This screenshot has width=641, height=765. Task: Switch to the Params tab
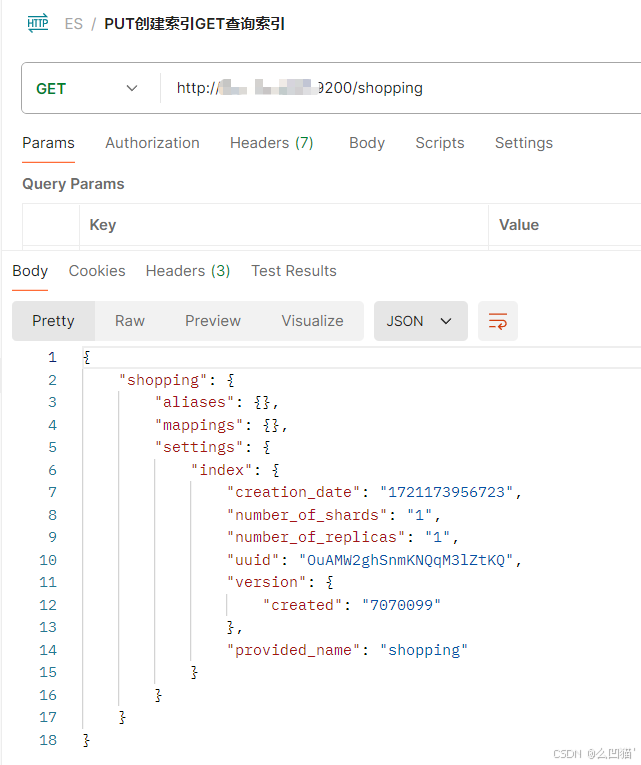pos(48,143)
